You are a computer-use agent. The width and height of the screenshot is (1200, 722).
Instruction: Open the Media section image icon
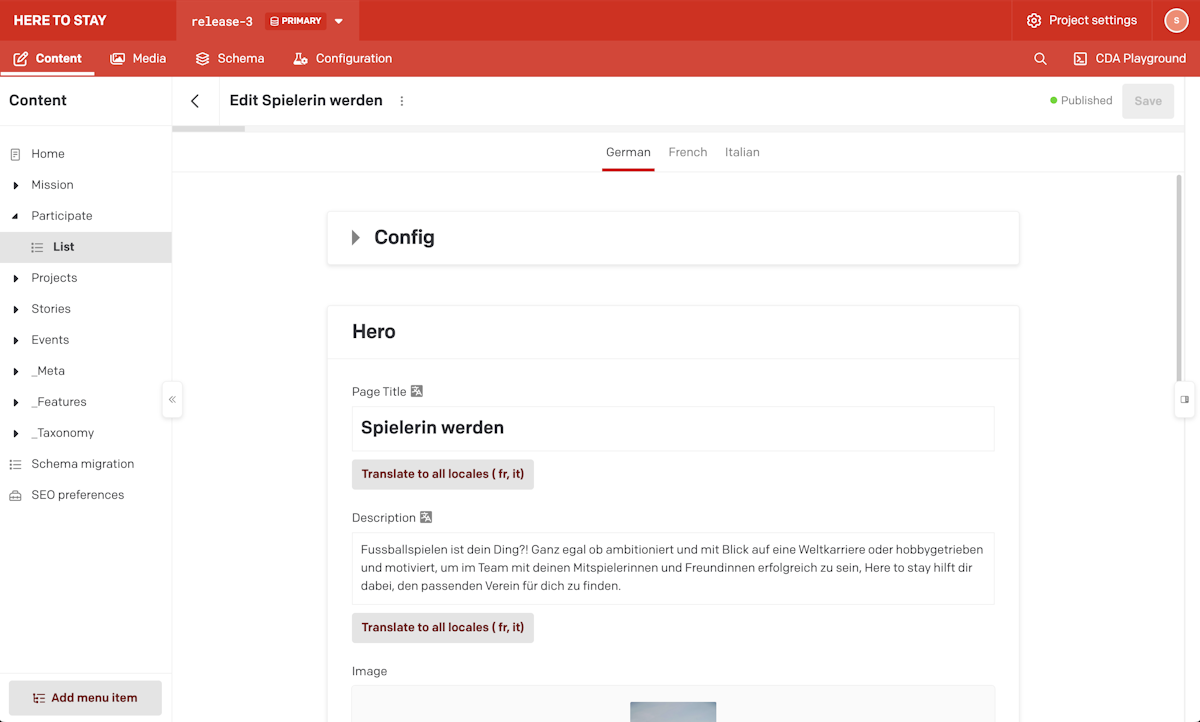pyautogui.click(x=118, y=59)
